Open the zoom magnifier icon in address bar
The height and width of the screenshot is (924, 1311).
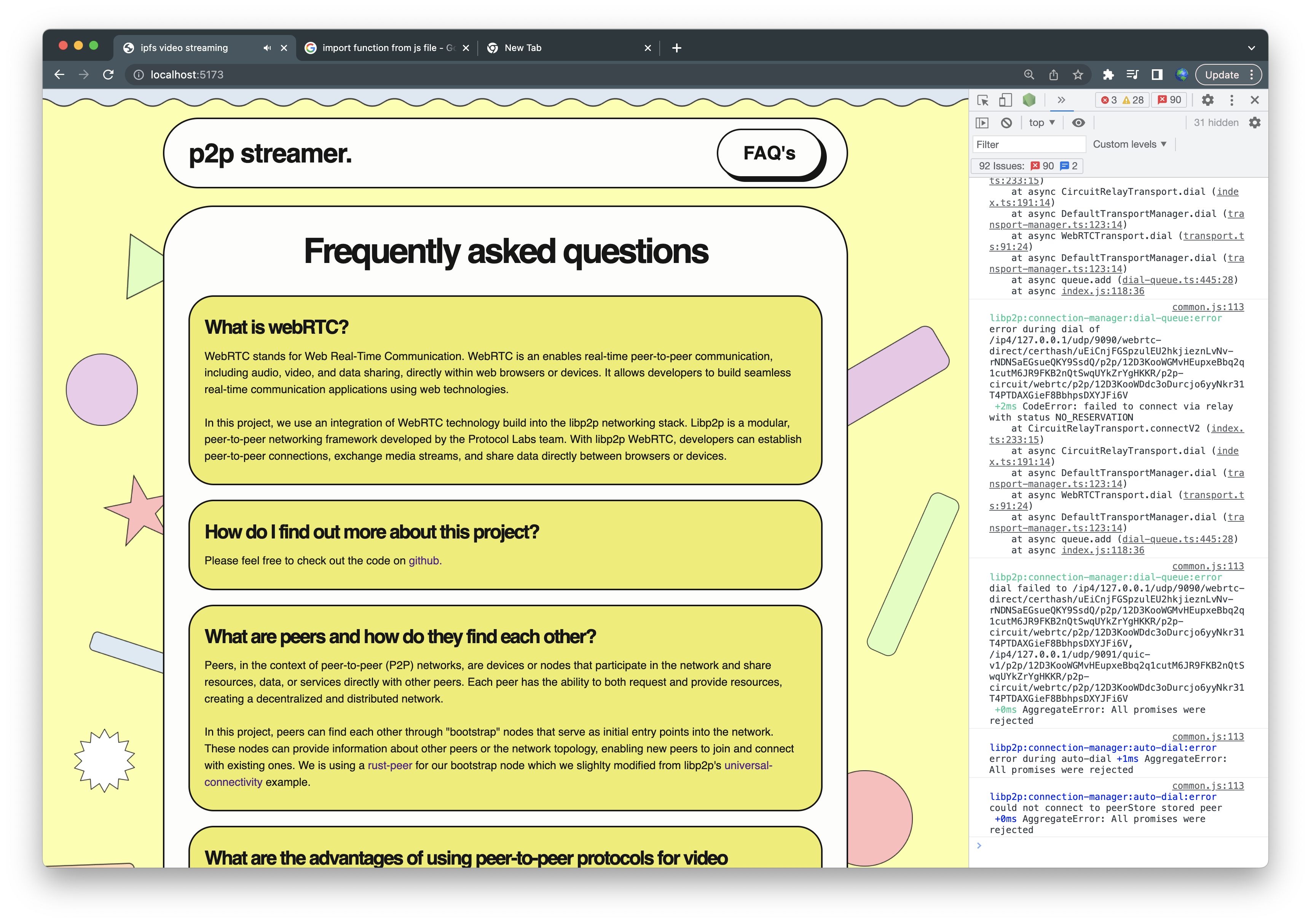[1029, 75]
